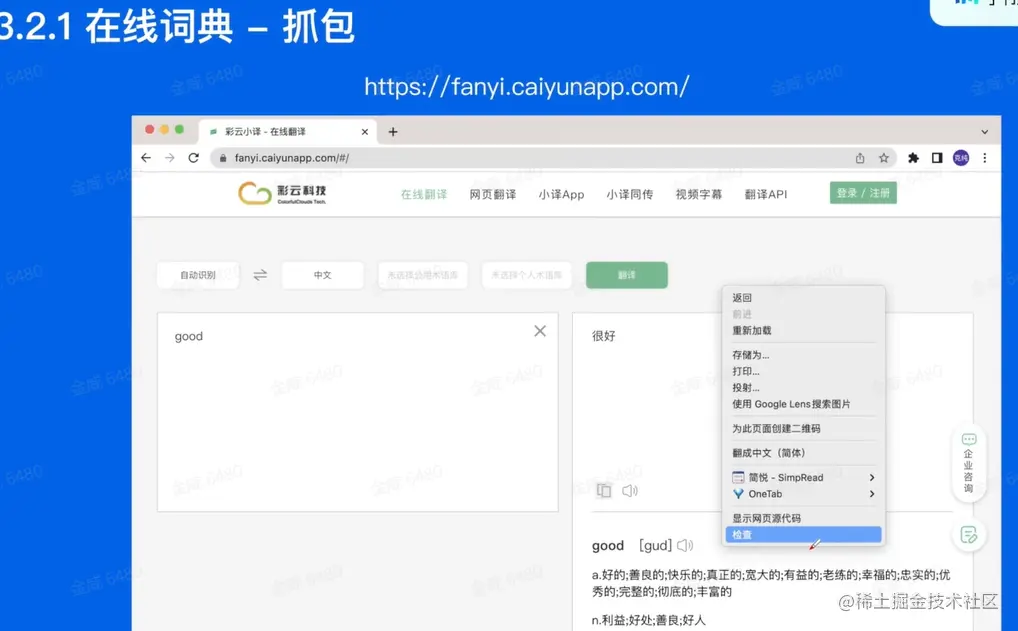The width and height of the screenshot is (1018, 631).
Task: Open the purple profile avatar
Action: tap(961, 158)
